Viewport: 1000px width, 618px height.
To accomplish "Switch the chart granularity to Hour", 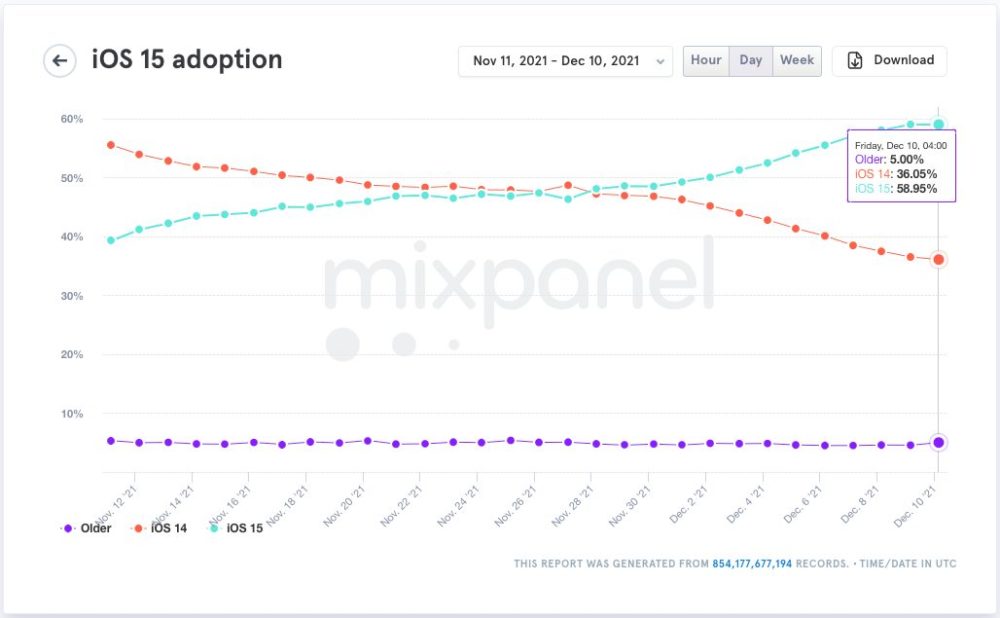I will [706, 60].
